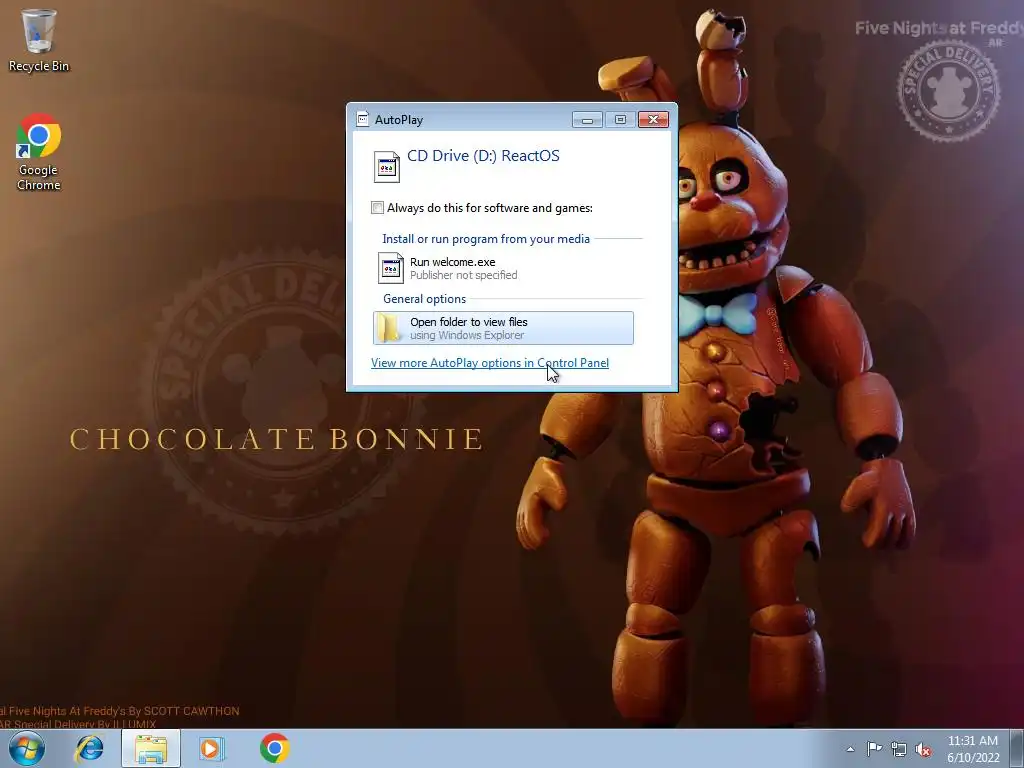The height and width of the screenshot is (768, 1024).
Task: Click the AutoPlay title bar icon
Action: point(362,119)
